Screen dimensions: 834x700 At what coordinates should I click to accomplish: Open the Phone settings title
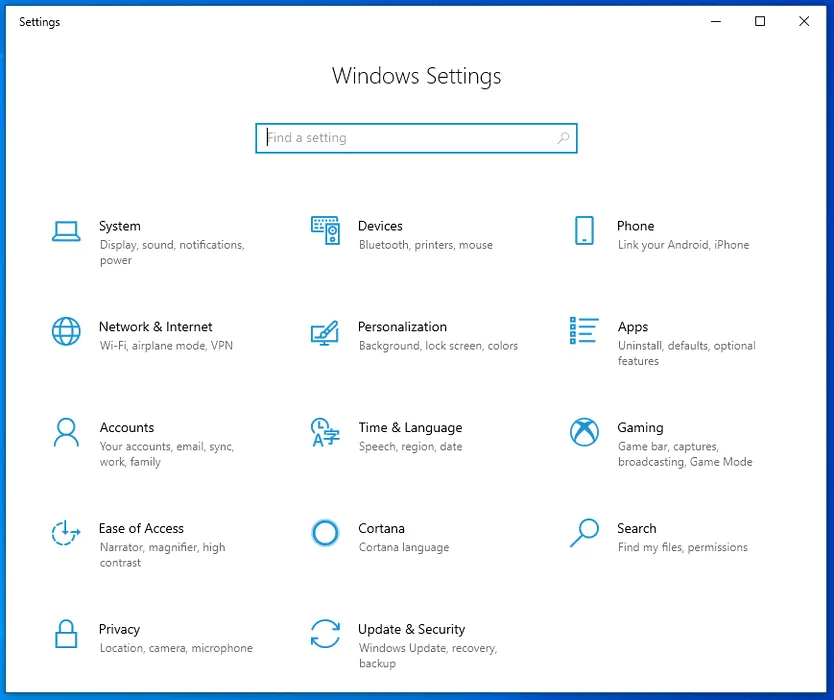coord(635,226)
